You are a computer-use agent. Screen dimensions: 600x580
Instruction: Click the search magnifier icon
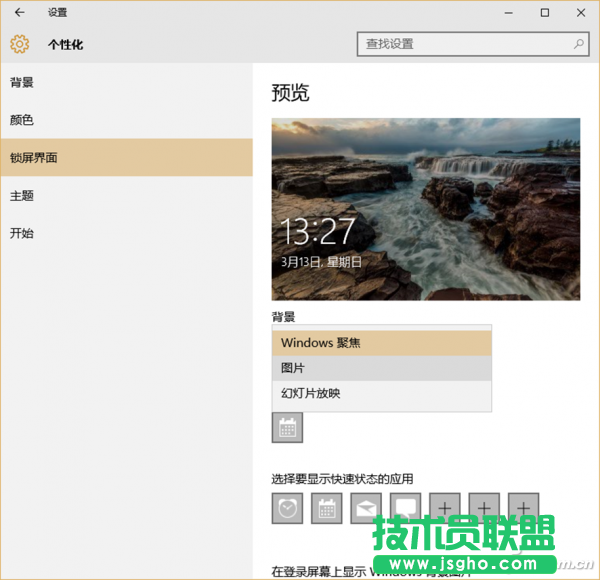[x=579, y=44]
